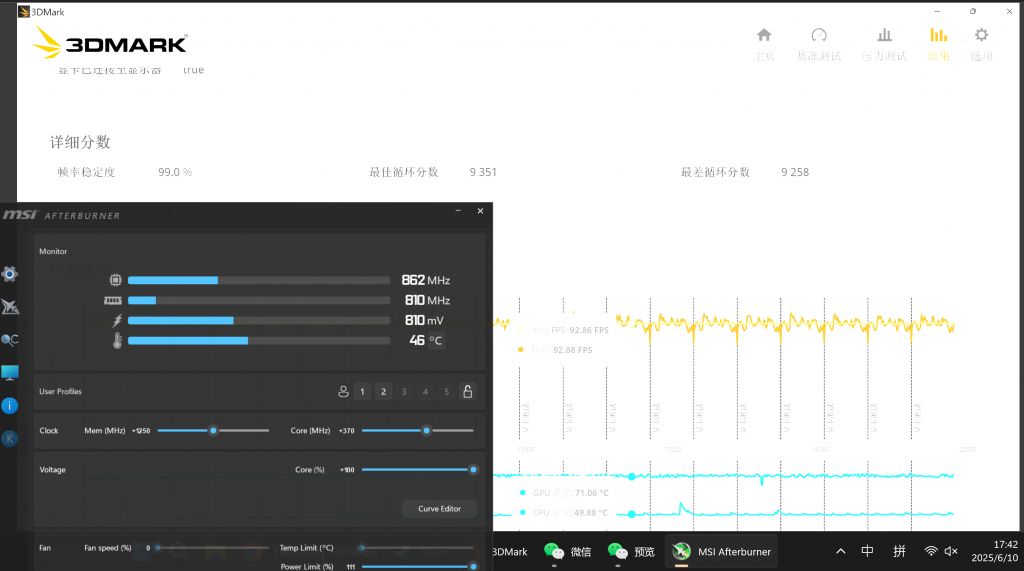Open 3DMark options gear icon
The height and width of the screenshot is (571, 1024).
pos(981,43)
